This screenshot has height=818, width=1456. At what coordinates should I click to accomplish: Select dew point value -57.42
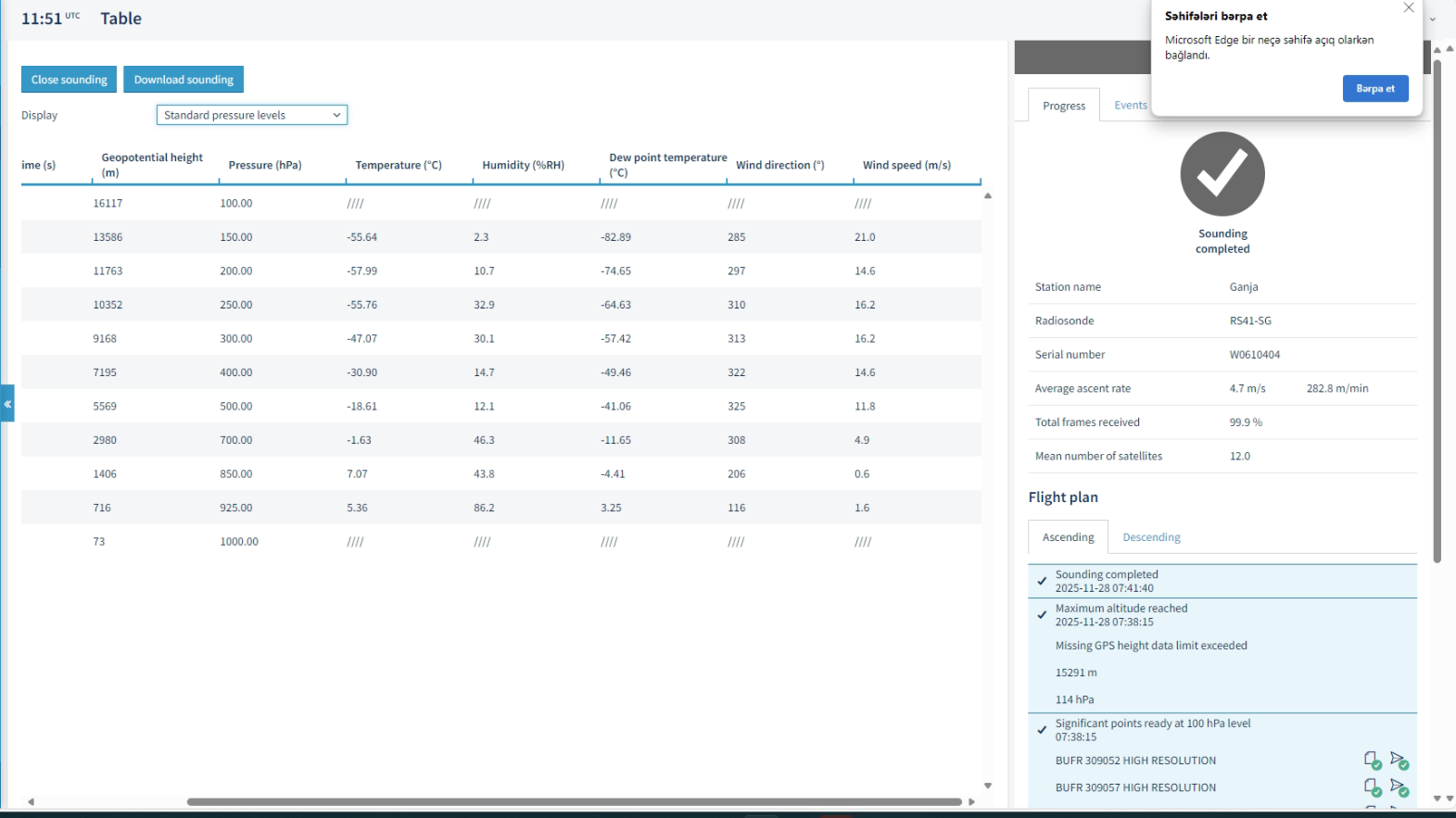pos(616,339)
